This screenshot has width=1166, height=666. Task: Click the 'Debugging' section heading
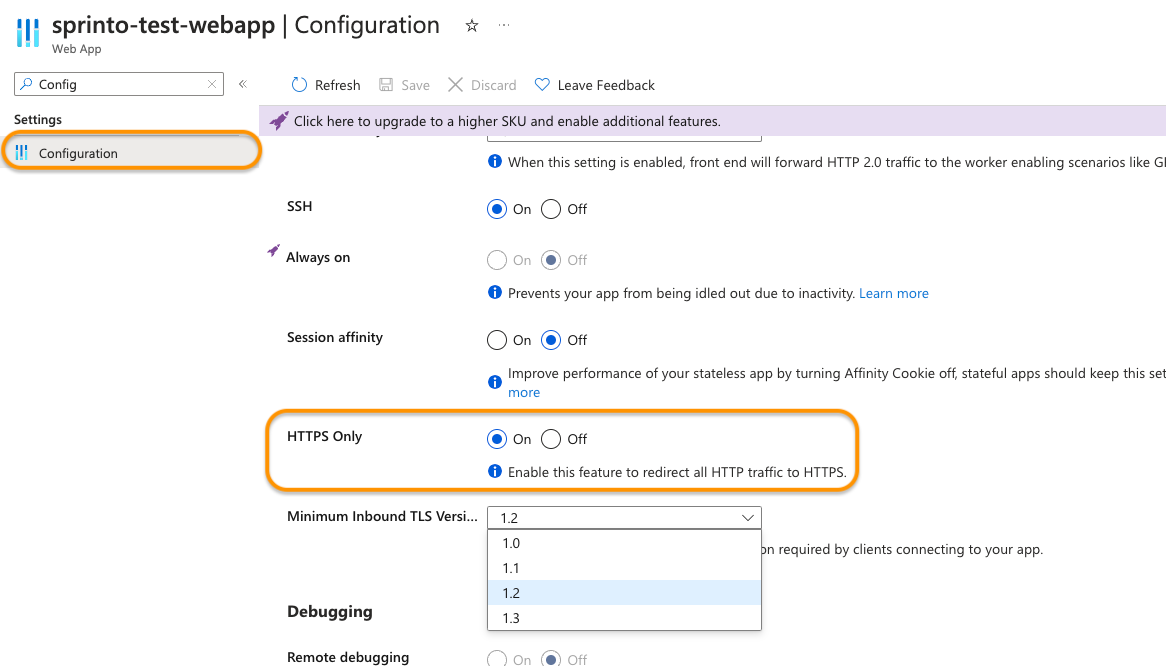click(x=329, y=612)
